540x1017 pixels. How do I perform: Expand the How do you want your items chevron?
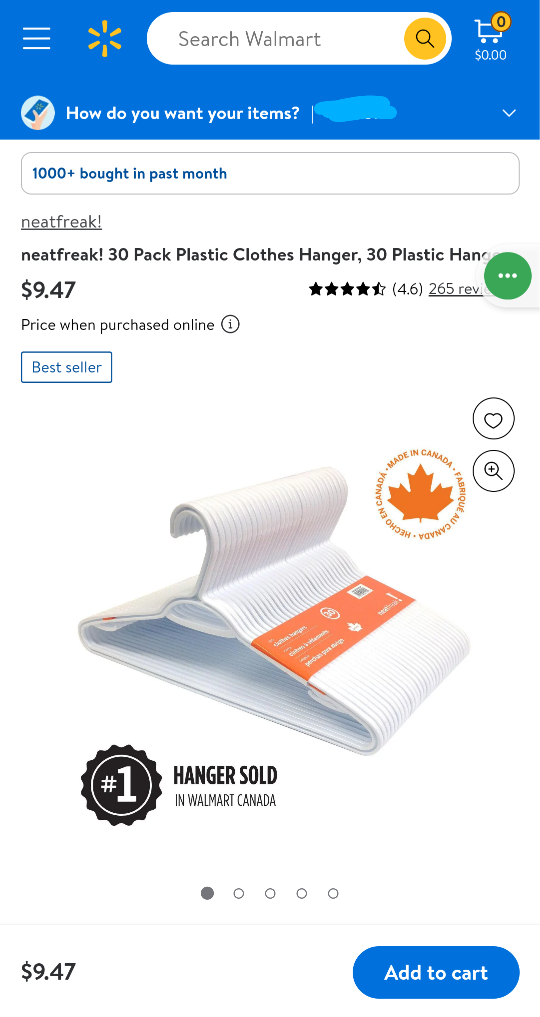509,114
